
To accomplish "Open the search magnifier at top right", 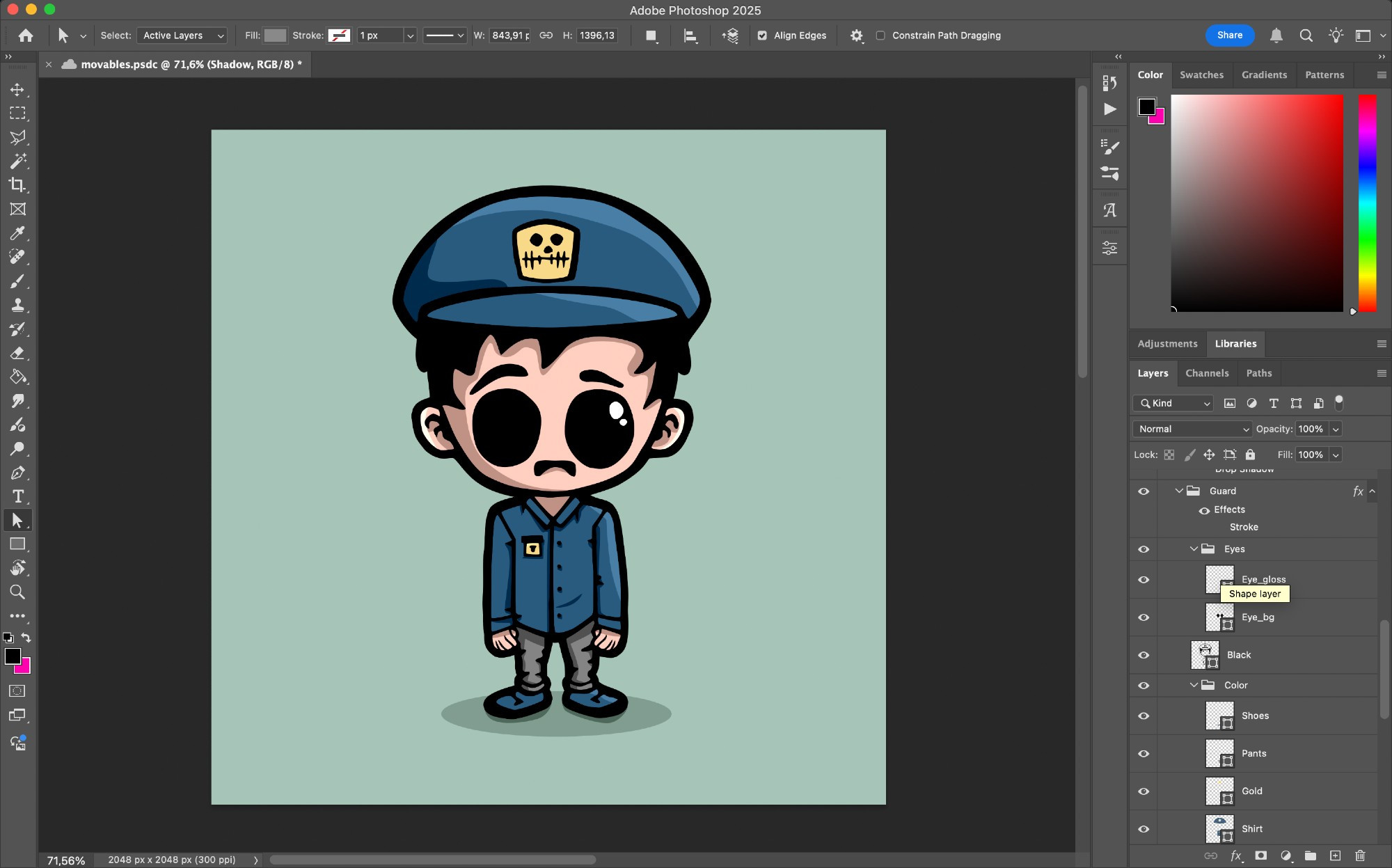I will [1306, 35].
